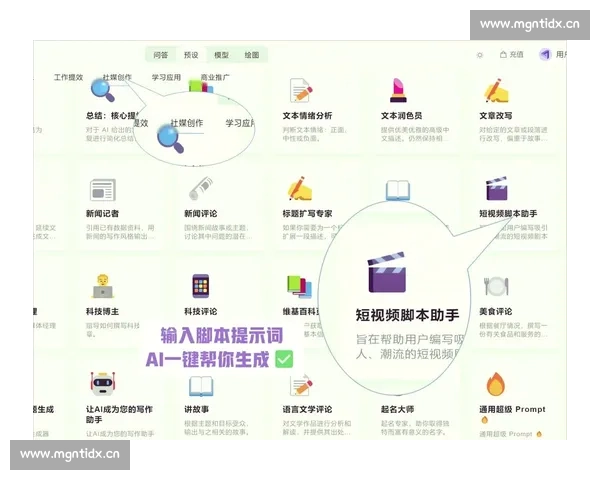This screenshot has width=600, height=480.
Task: Click the description text under 新闻记者
Action: [120, 232]
